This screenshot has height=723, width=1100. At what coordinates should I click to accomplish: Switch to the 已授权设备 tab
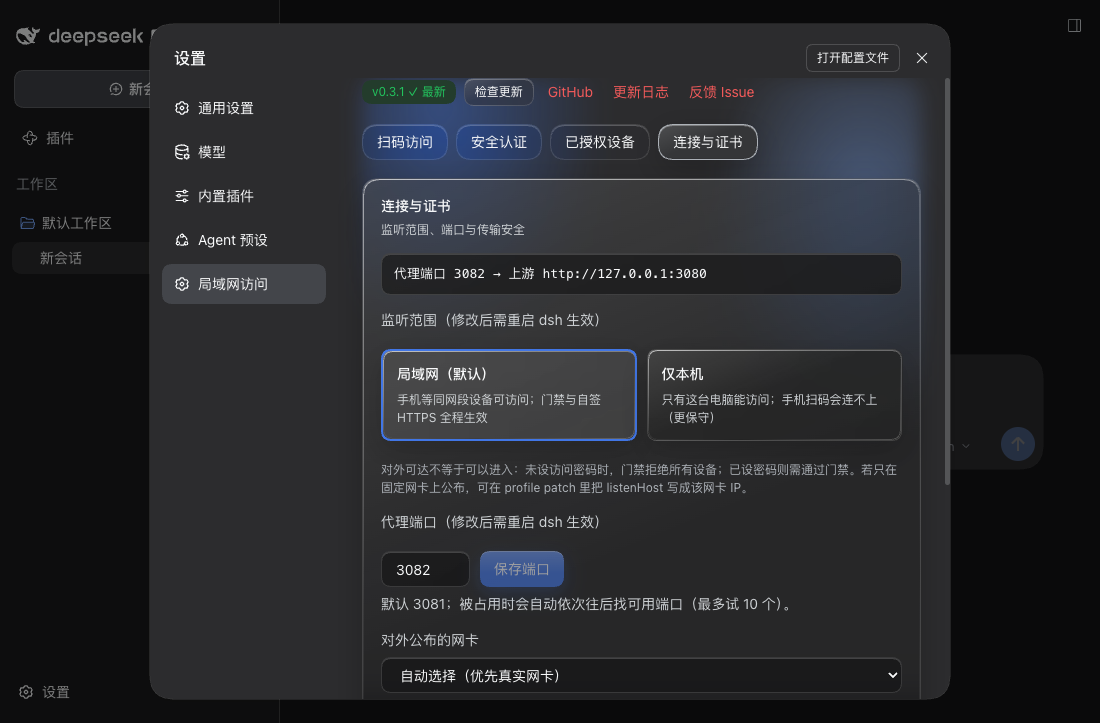[600, 142]
